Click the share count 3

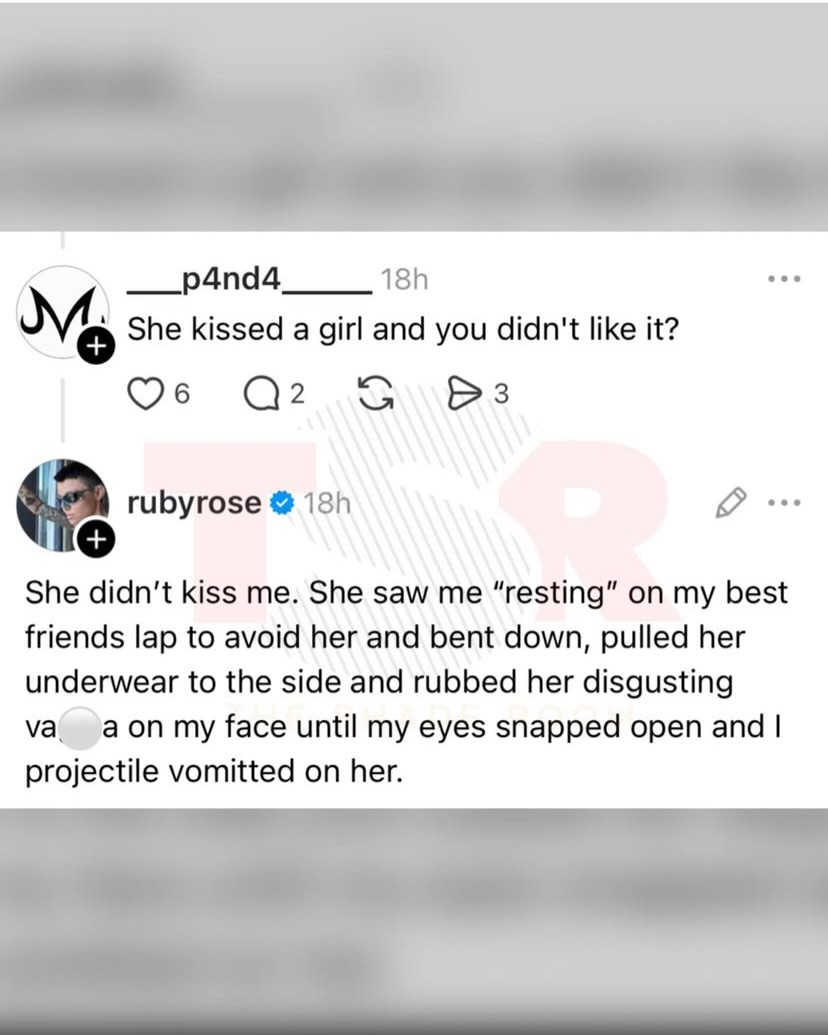pos(502,394)
